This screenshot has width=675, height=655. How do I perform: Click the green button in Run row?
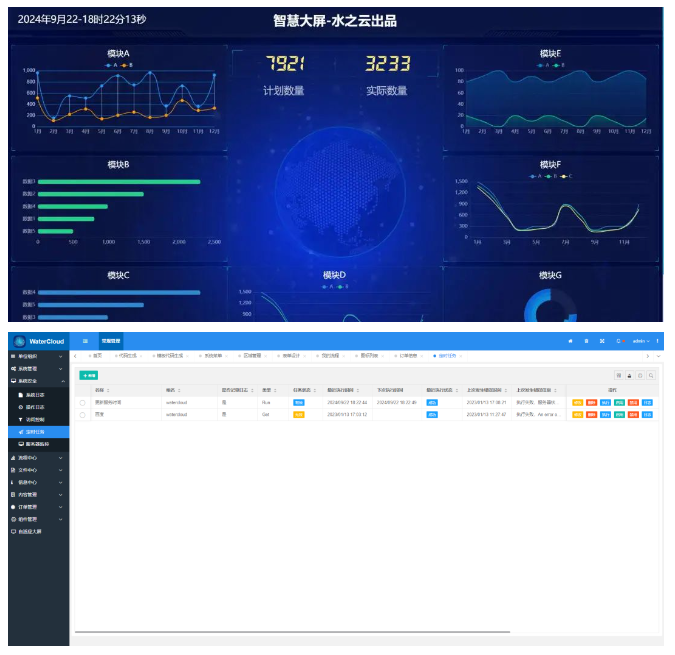click(619, 402)
